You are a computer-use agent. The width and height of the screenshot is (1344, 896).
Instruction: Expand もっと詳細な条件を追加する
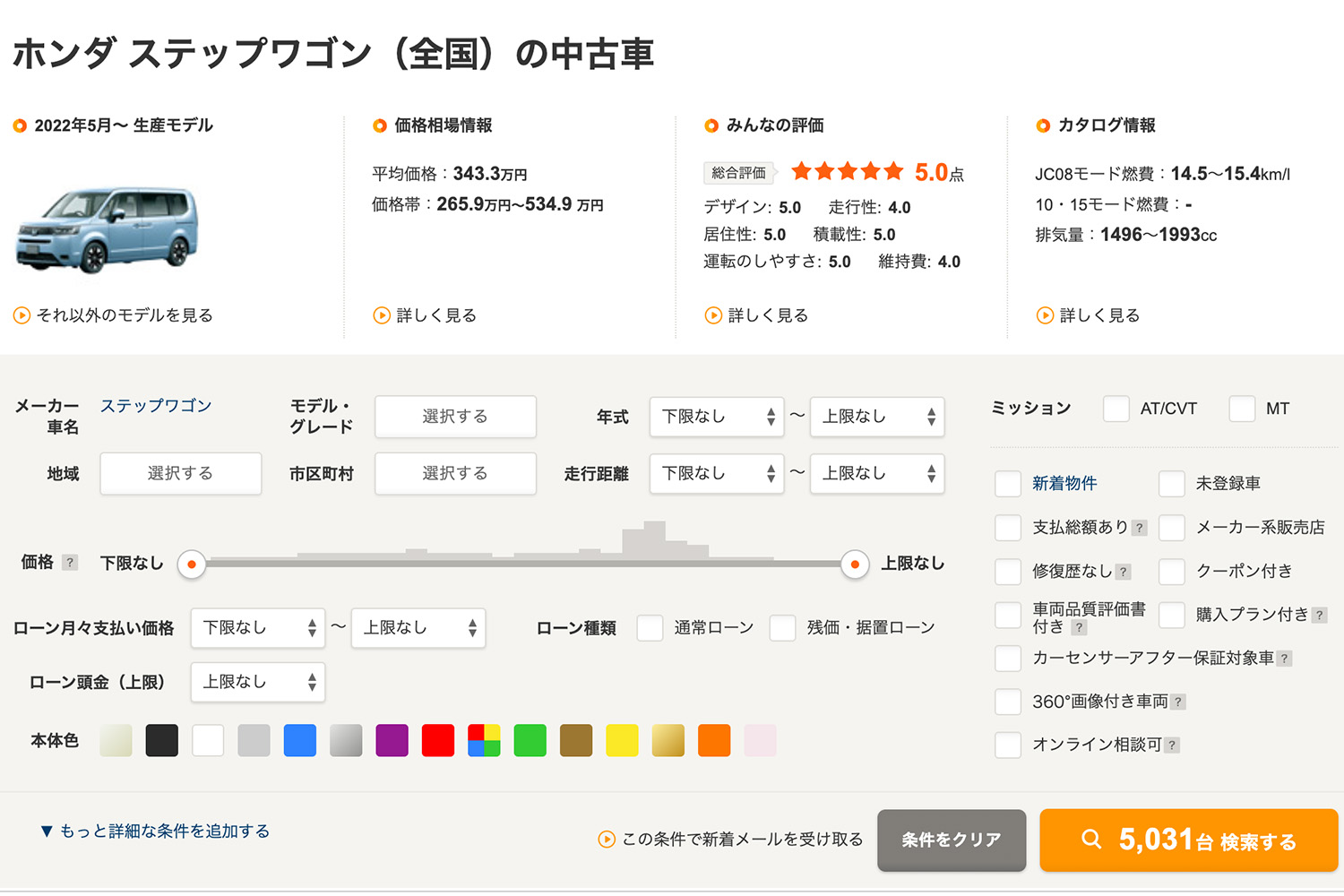point(155,831)
